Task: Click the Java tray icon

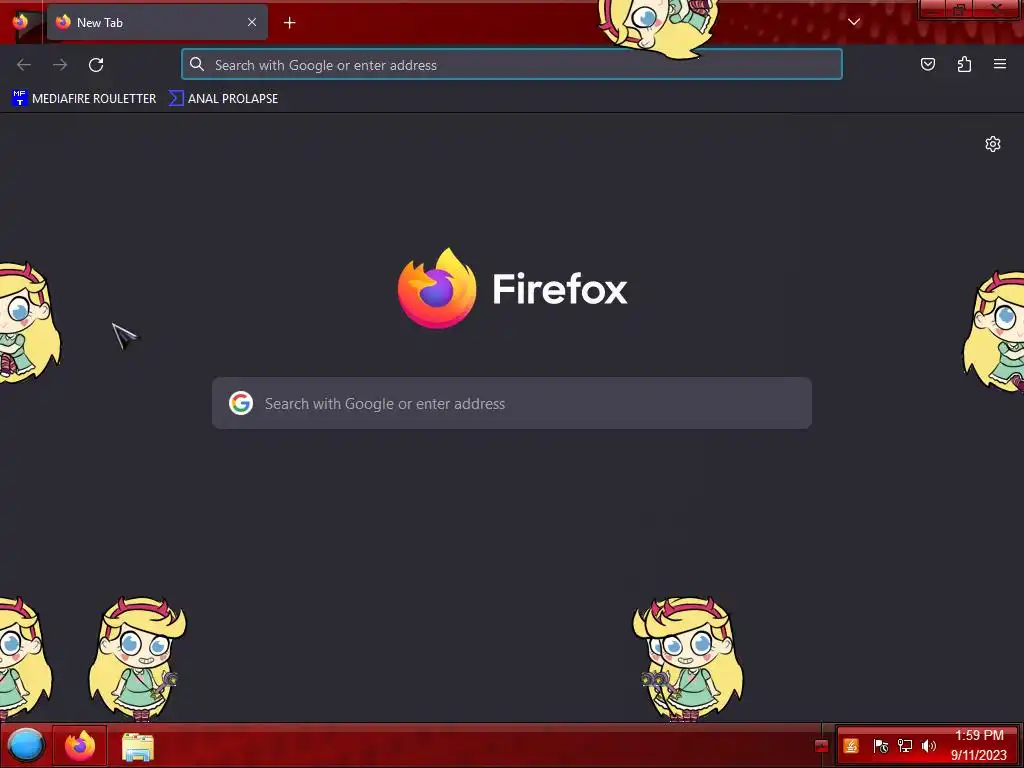Action: pos(851,746)
